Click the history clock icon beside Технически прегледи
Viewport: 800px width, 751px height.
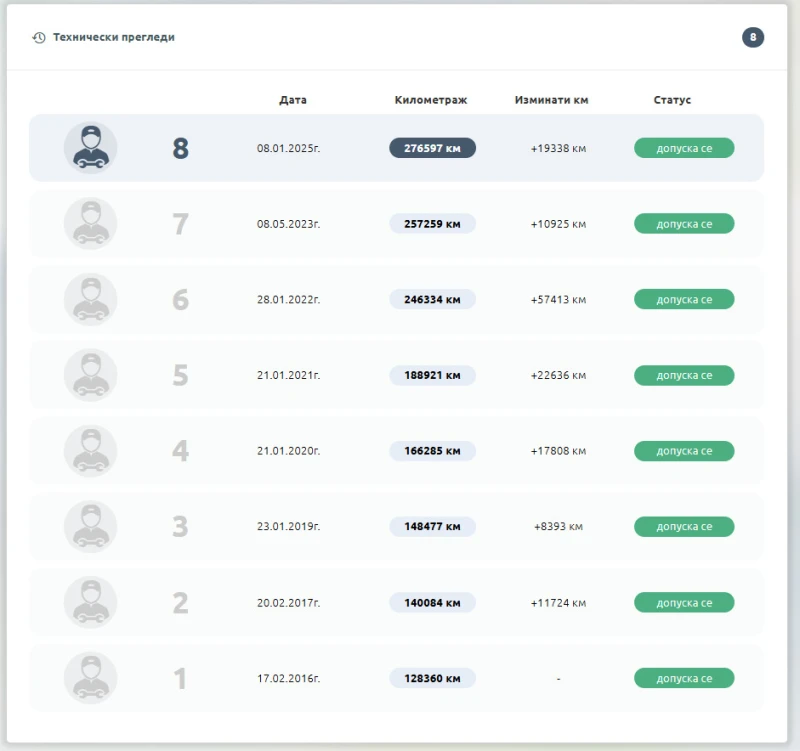39,38
